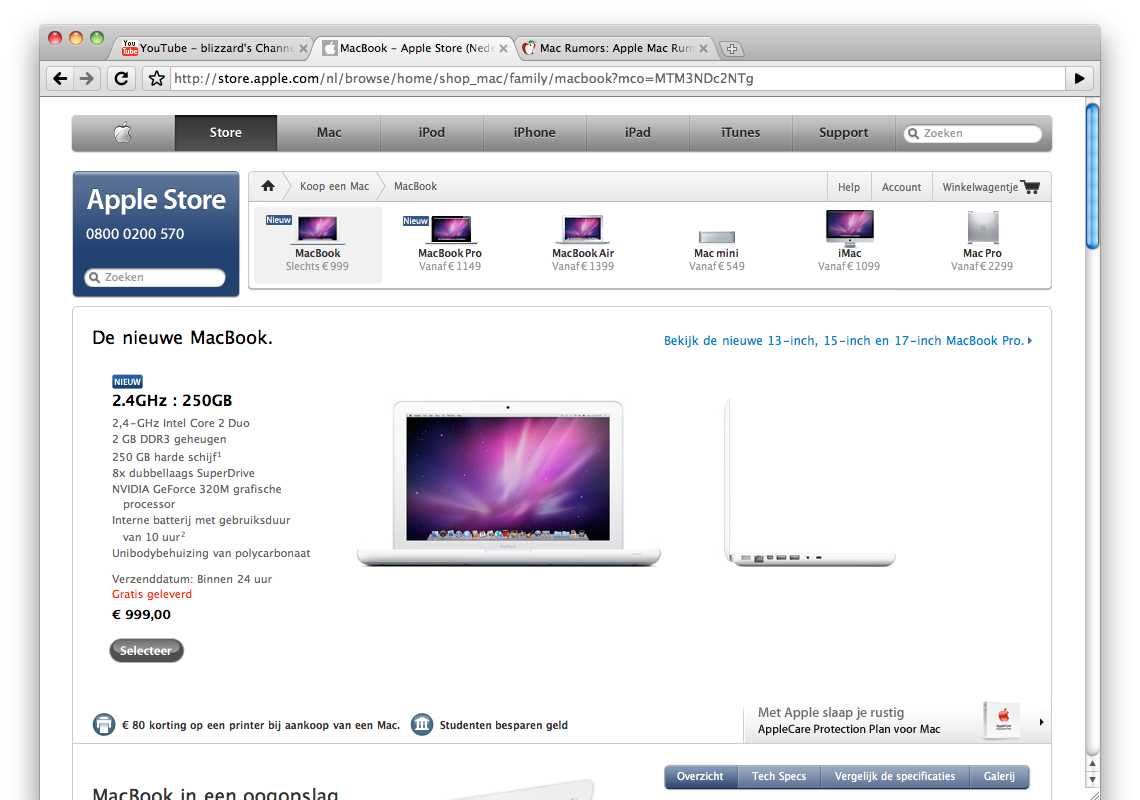The height and width of the screenshot is (800, 1140).
Task: Select the Mac mini product icon
Action: click(717, 237)
